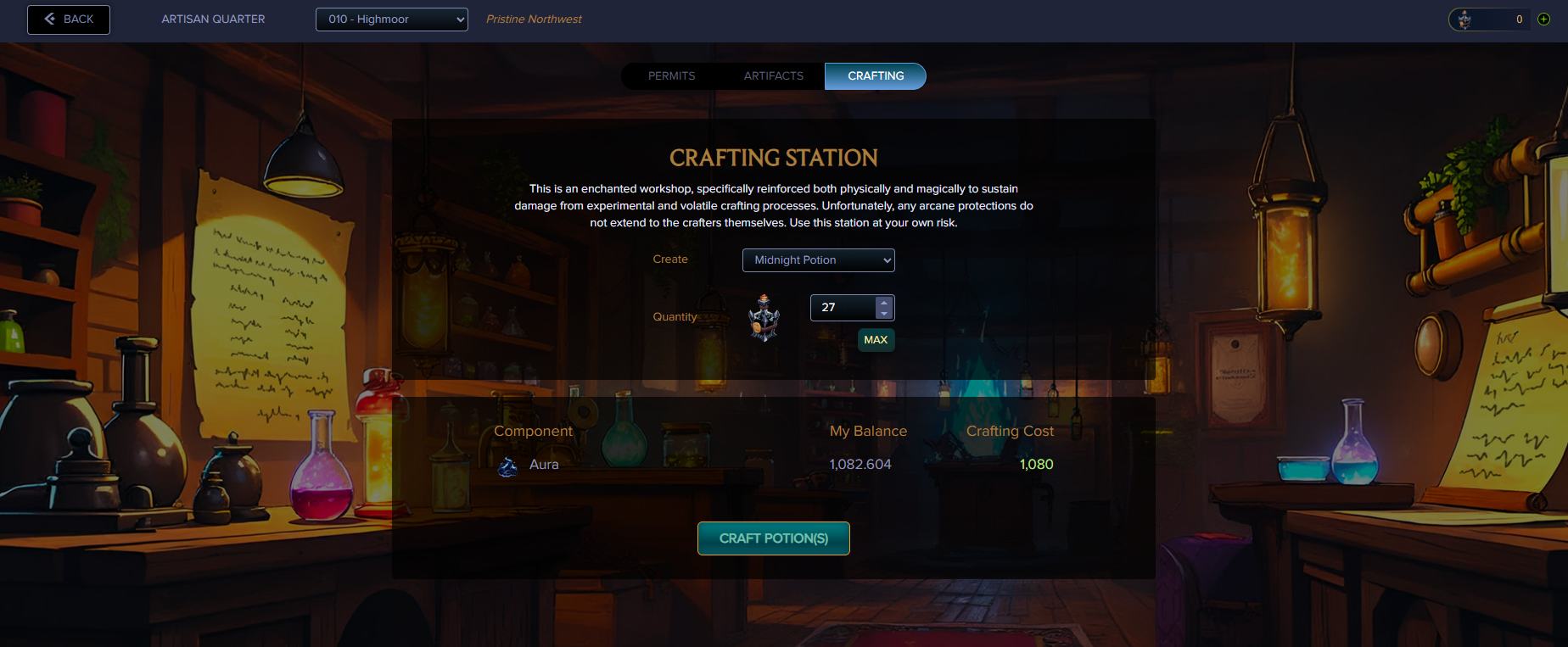
Task: Click the crafting cost value 1,080
Action: (1037, 465)
